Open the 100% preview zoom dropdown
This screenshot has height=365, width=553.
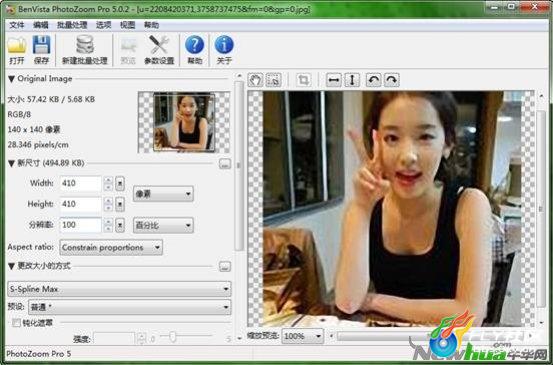pos(303,336)
